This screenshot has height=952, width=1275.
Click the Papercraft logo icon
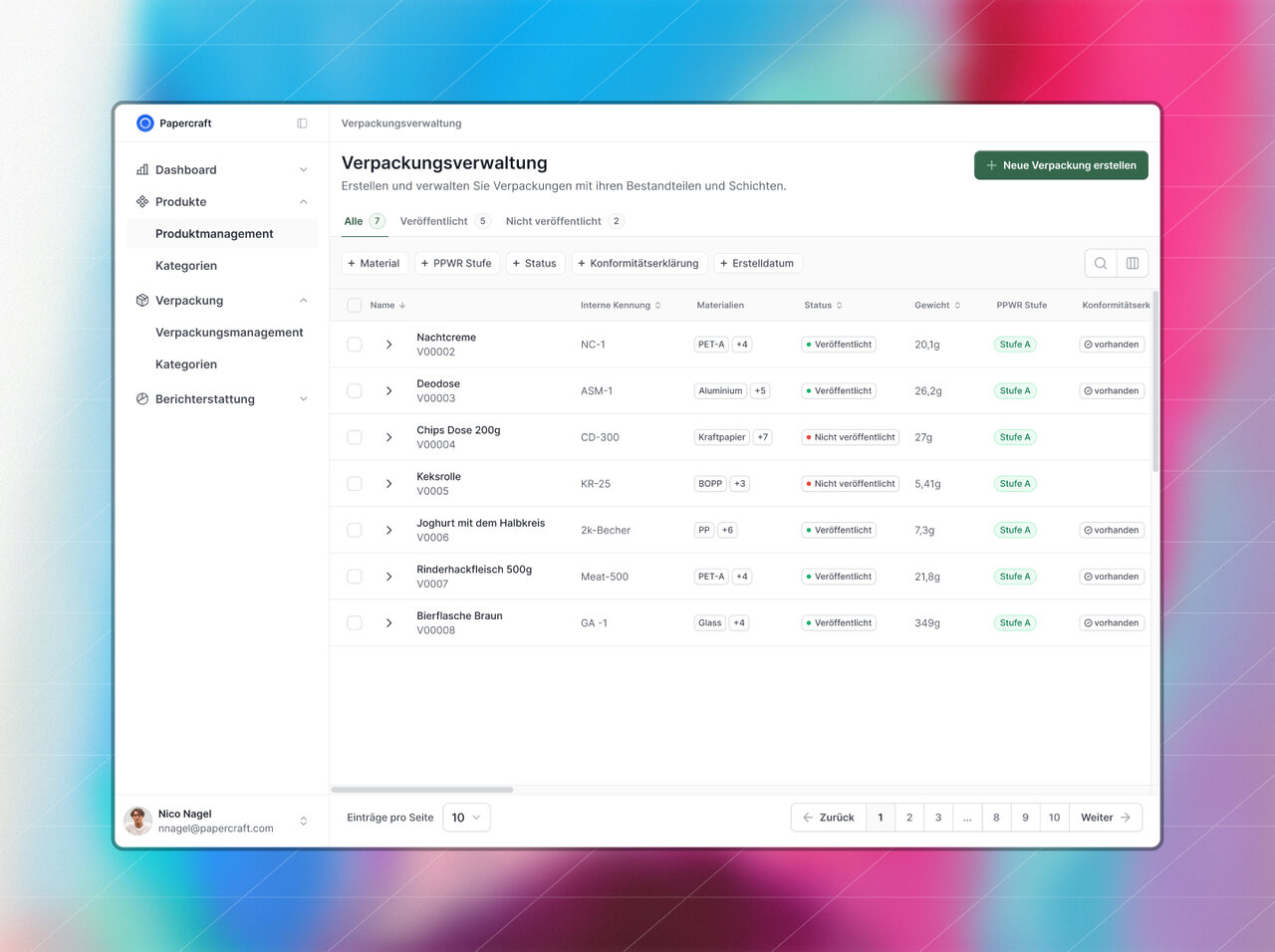coord(144,123)
